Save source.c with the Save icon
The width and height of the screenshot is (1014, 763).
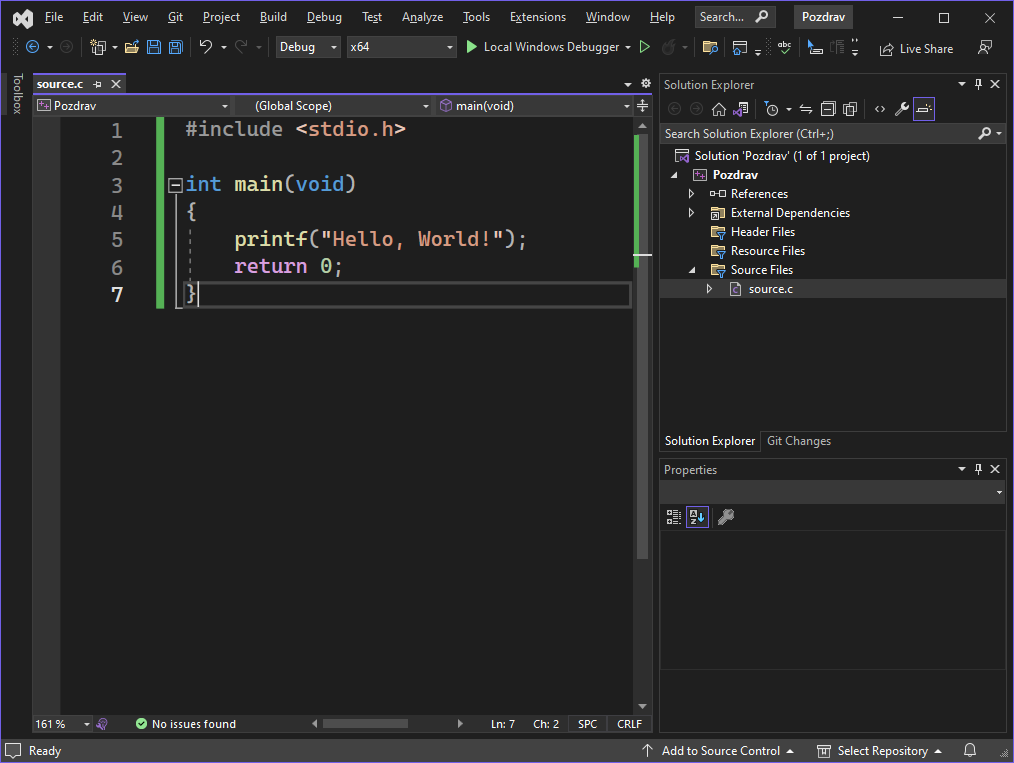[x=154, y=47]
